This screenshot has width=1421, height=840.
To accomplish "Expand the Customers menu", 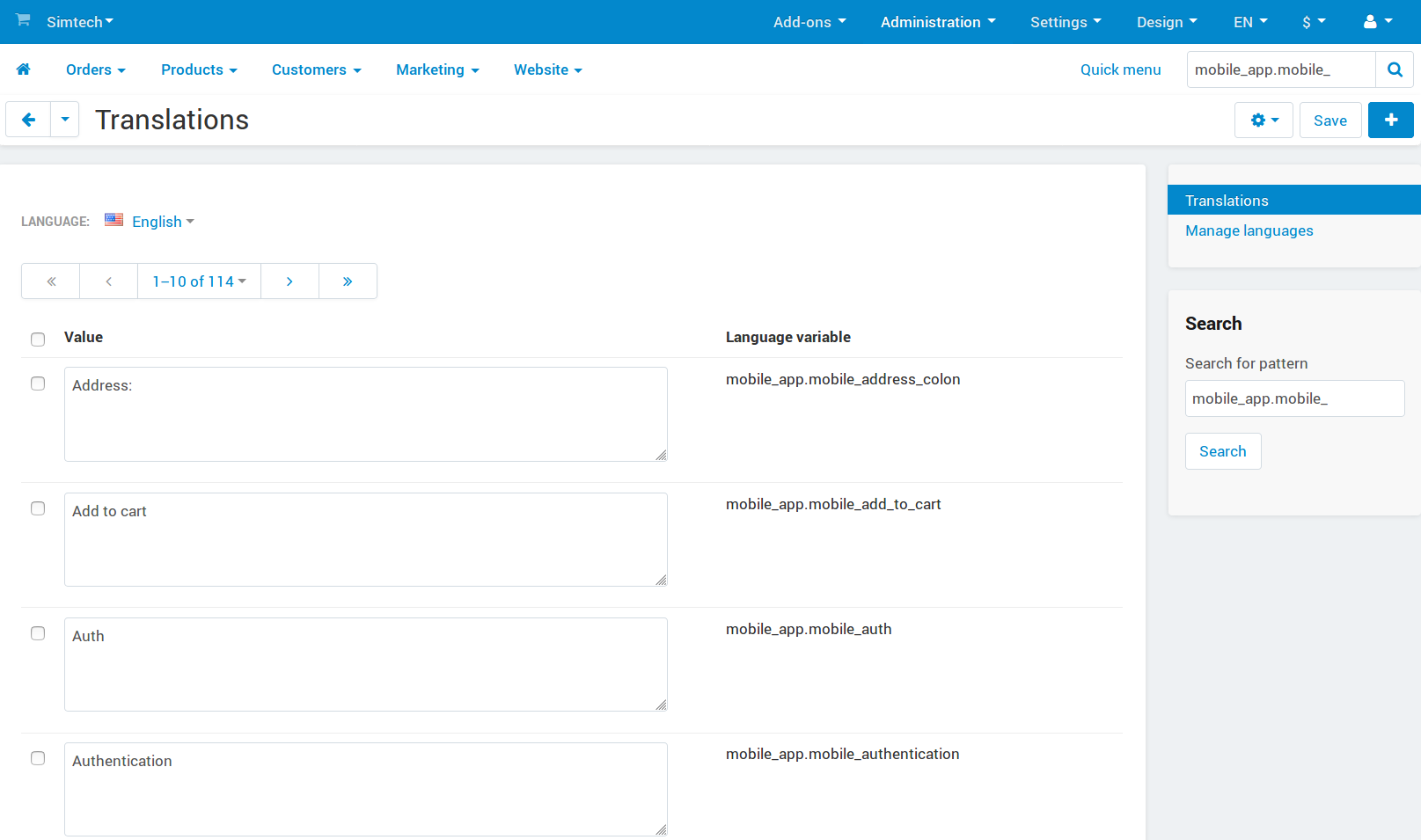I will click(317, 69).
